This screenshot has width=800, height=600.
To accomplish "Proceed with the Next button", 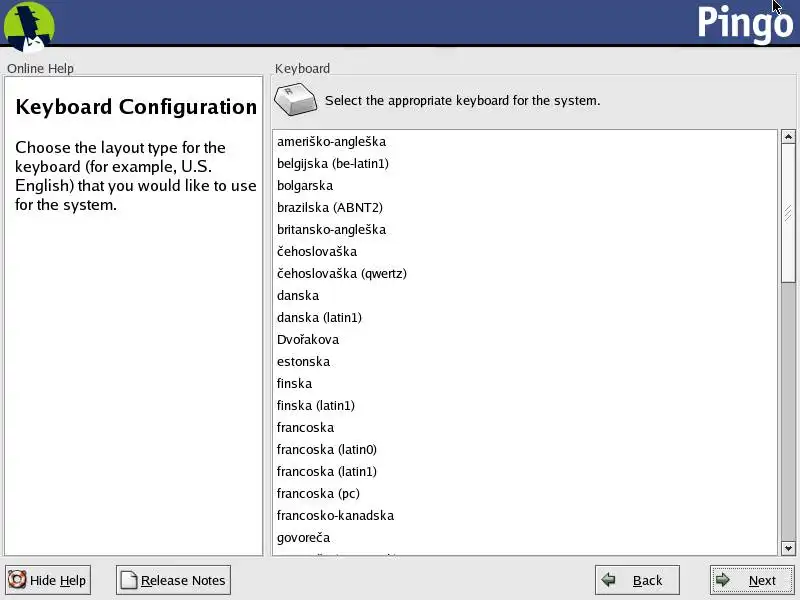I will tap(752, 580).
